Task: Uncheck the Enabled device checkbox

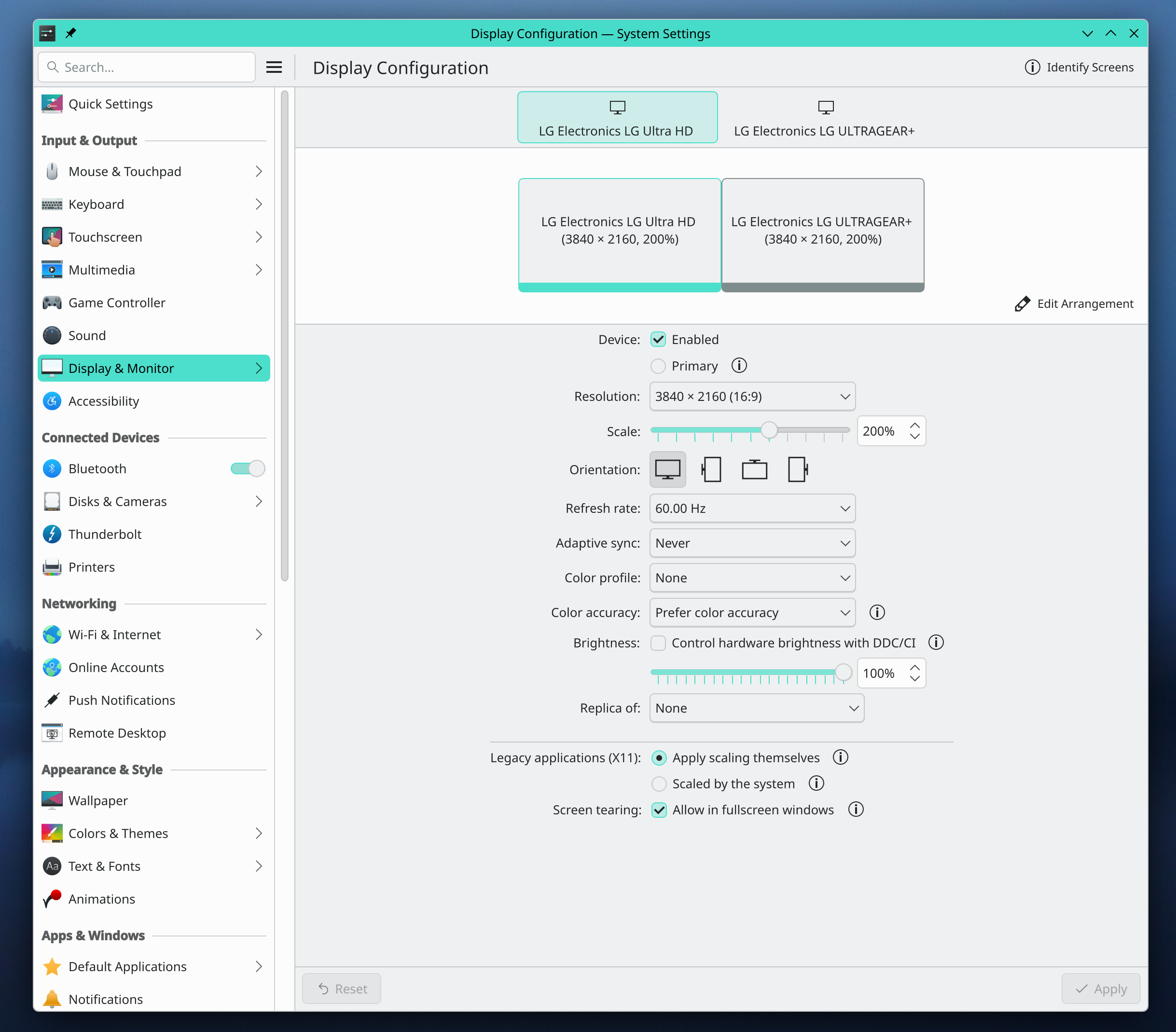Action: 658,339
